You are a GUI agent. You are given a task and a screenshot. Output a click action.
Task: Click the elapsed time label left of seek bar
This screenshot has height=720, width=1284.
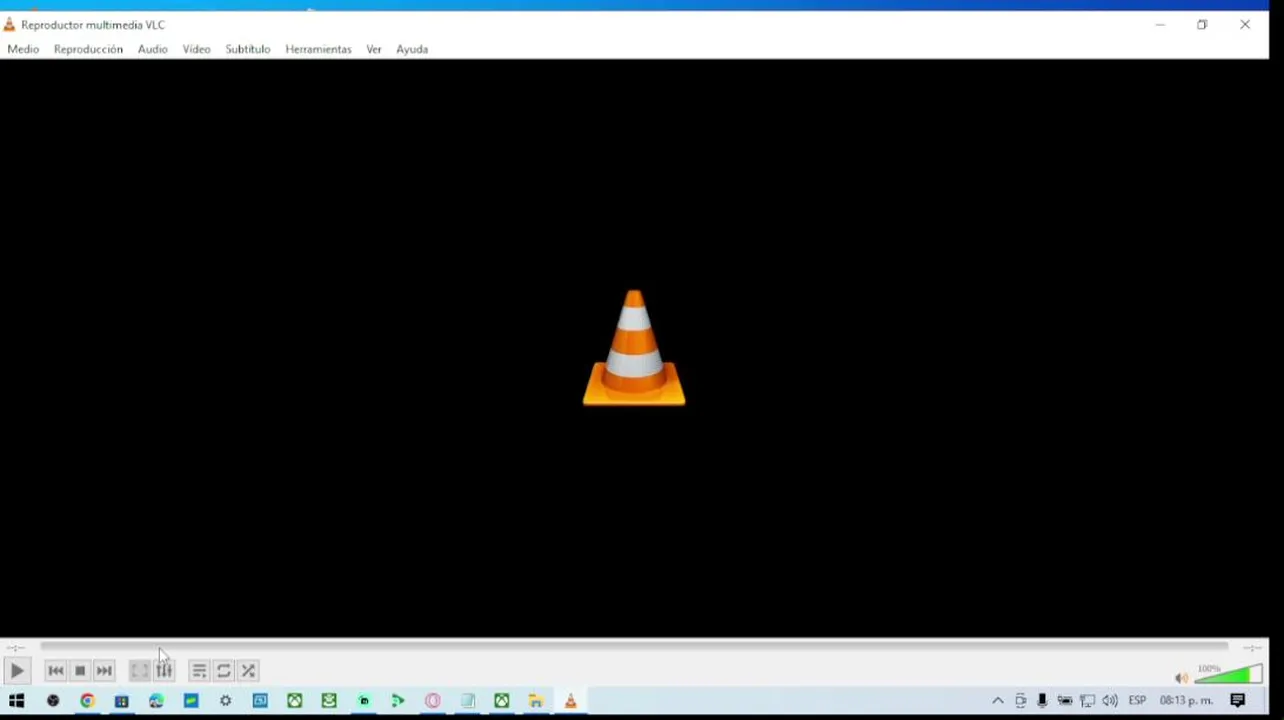[x=16, y=648]
